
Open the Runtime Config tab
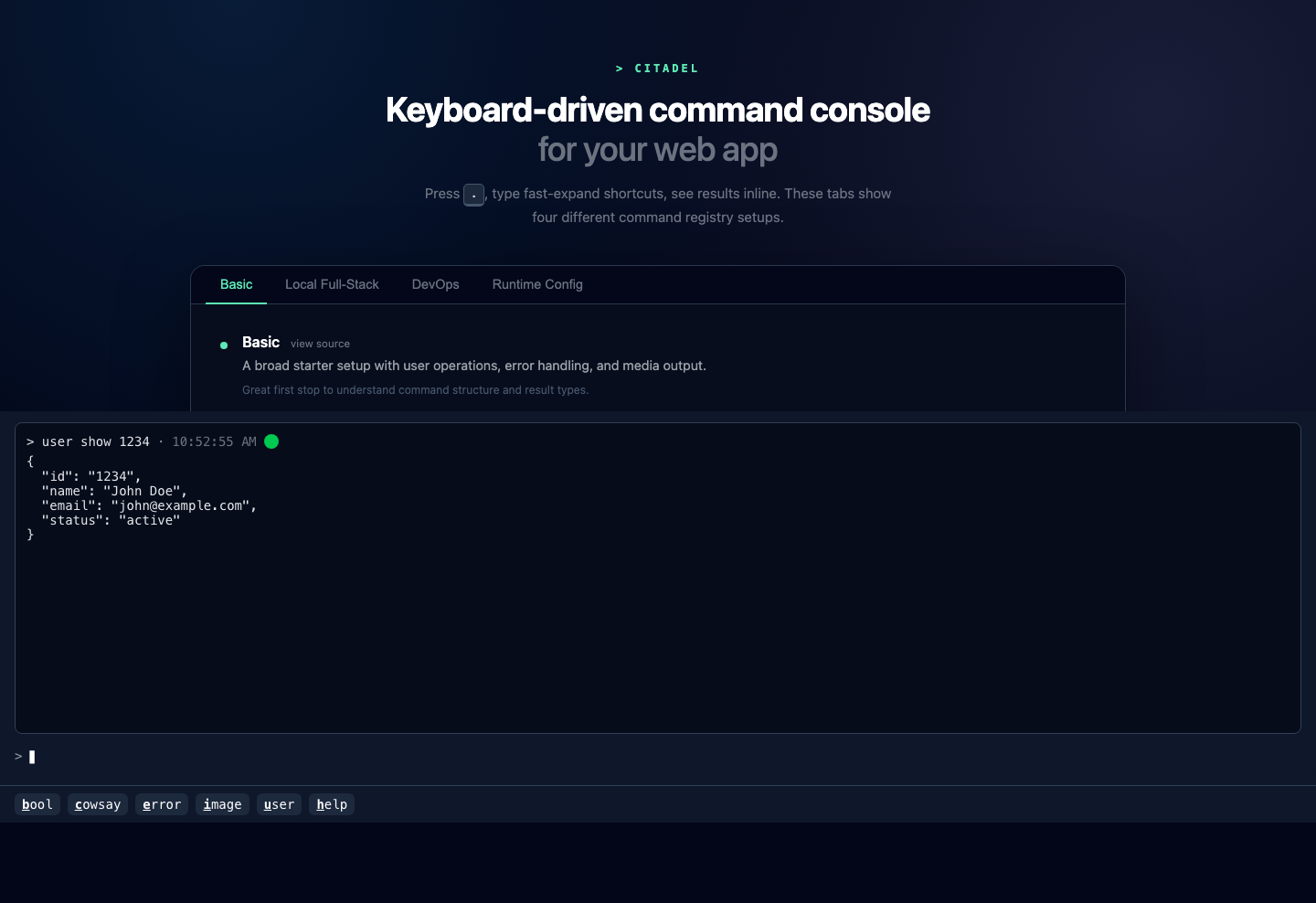pos(537,284)
